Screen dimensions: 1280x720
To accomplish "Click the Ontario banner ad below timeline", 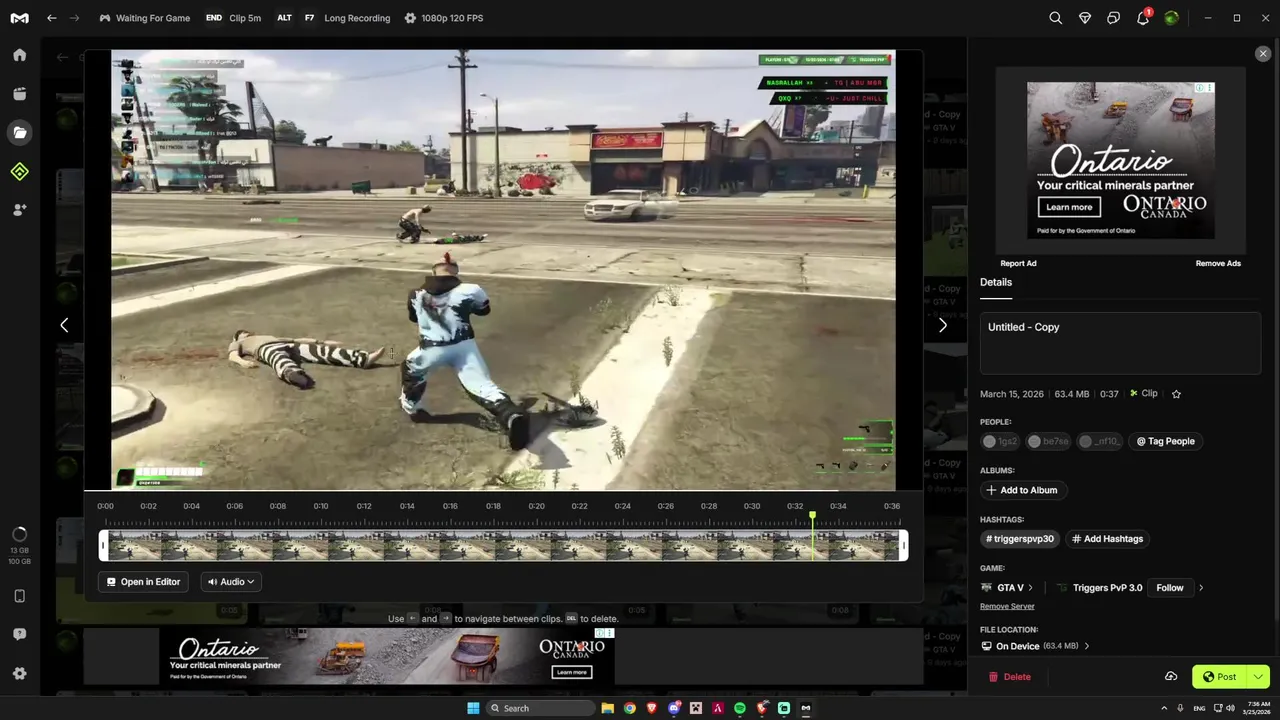I will tap(388, 657).
